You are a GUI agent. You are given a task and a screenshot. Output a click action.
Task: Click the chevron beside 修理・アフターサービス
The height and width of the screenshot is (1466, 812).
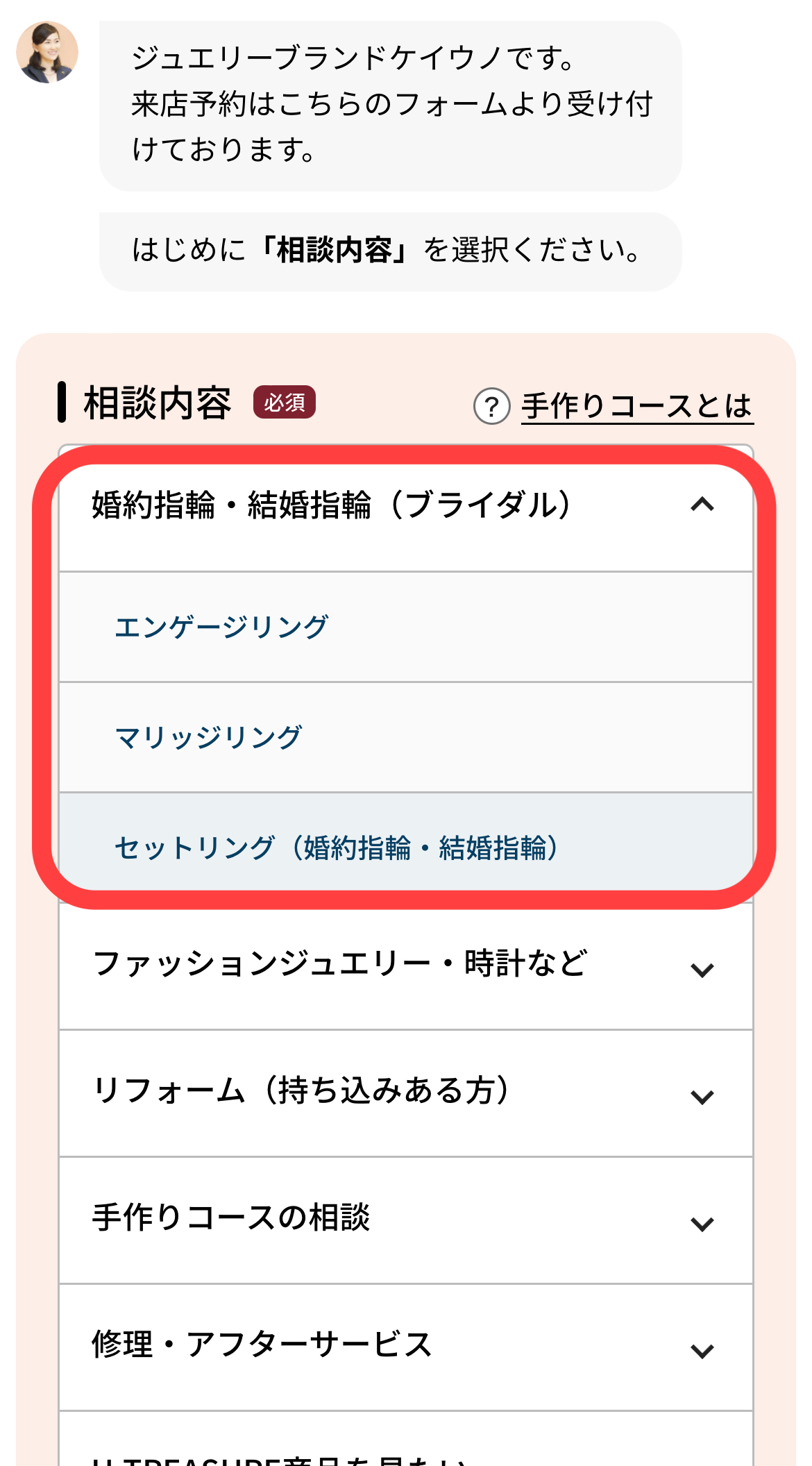(702, 1351)
